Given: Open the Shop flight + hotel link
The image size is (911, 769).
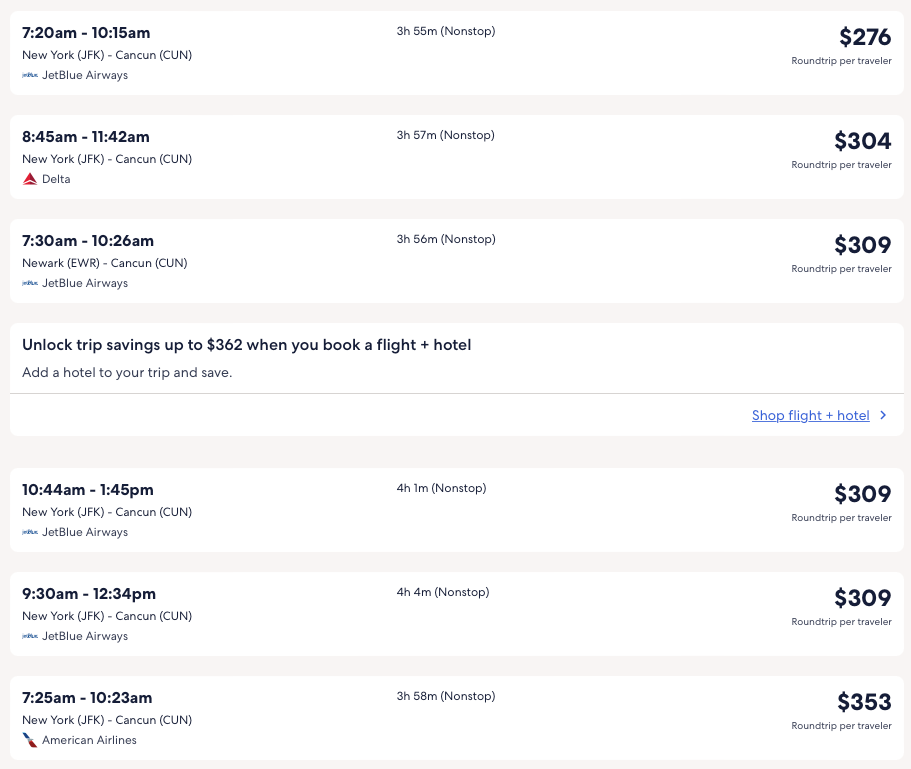Looking at the screenshot, I should pyautogui.click(x=810, y=415).
